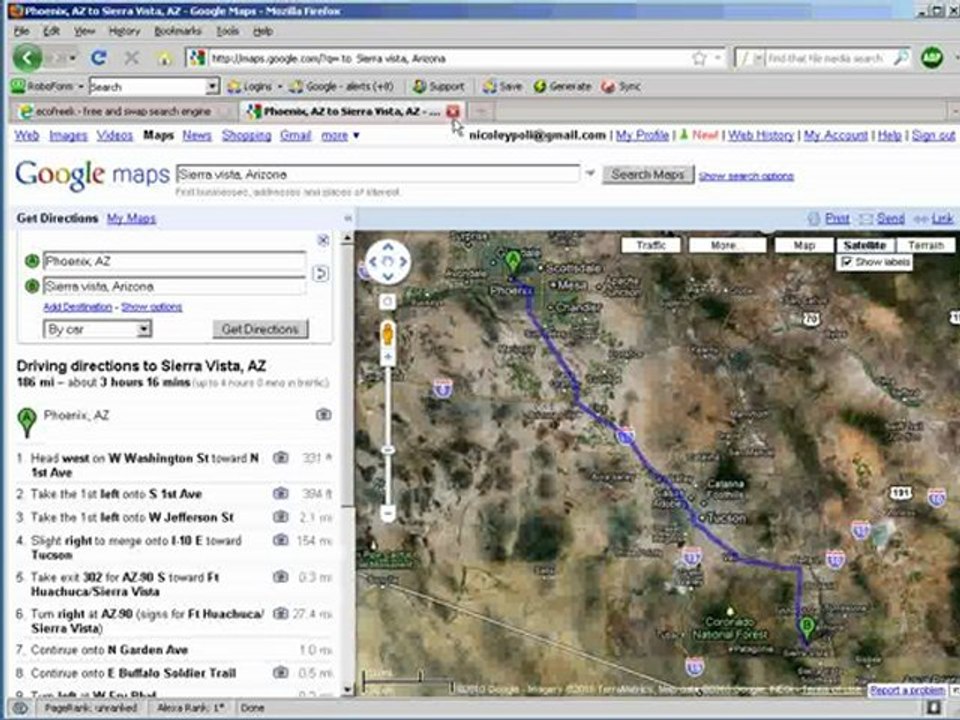Close the Phoenix to Sierra Vista tab

click(x=452, y=111)
